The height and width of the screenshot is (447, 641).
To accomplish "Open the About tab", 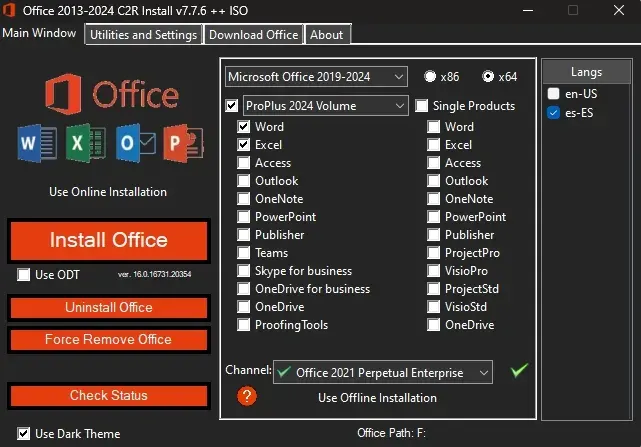I will tap(327, 35).
